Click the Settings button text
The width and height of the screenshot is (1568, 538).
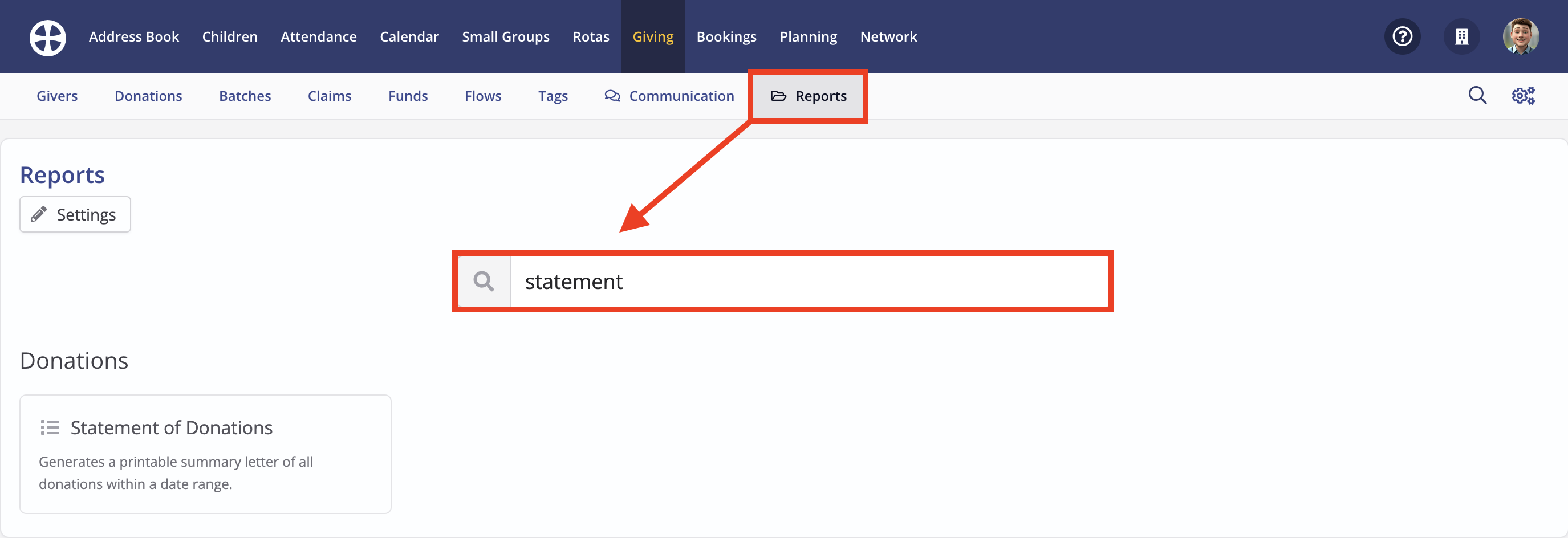(x=86, y=214)
